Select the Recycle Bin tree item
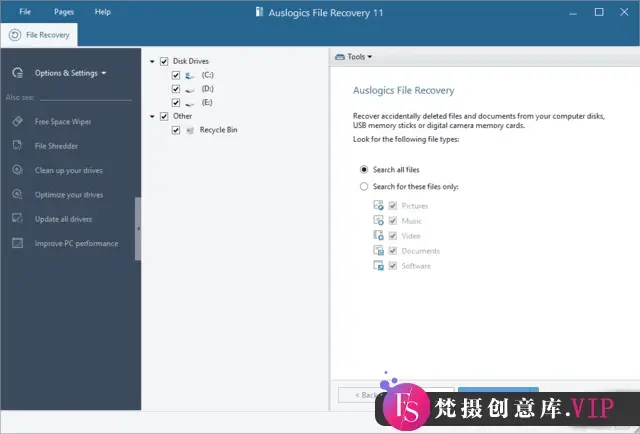 pos(218,130)
